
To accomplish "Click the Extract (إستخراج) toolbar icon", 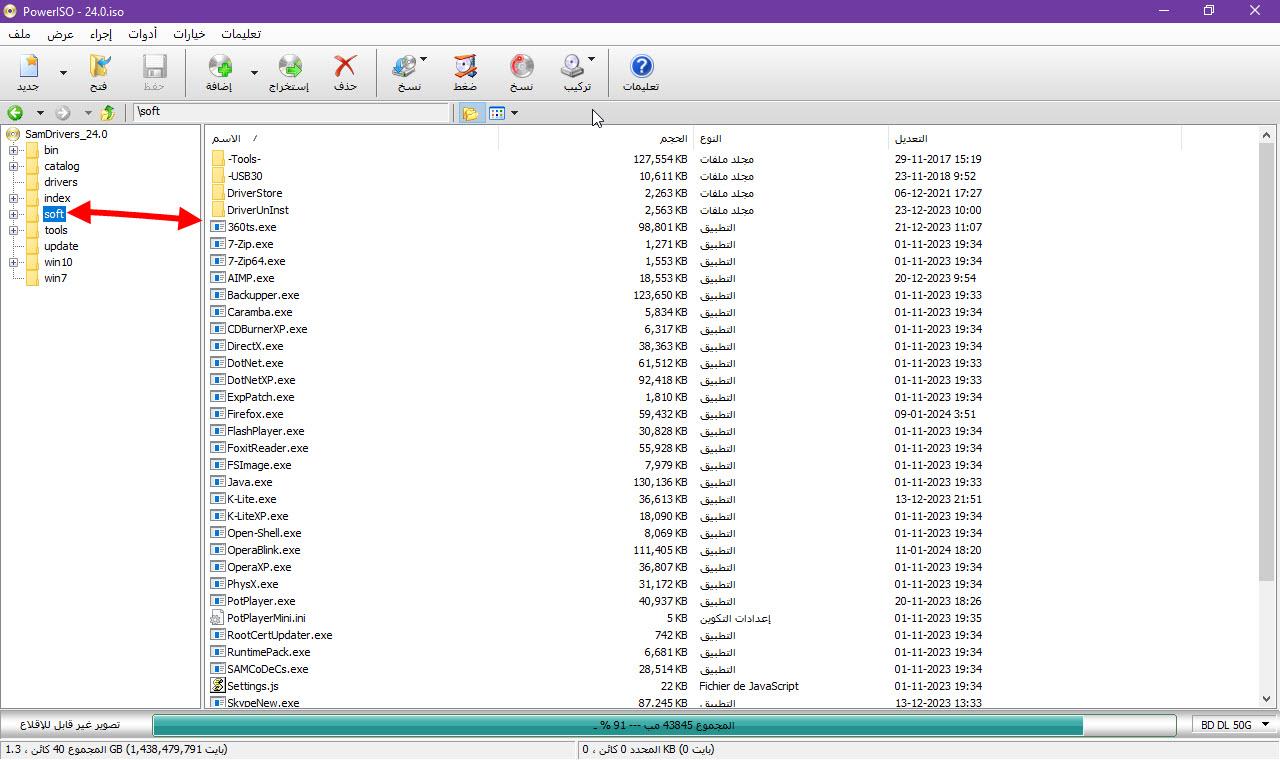I will click(x=289, y=67).
